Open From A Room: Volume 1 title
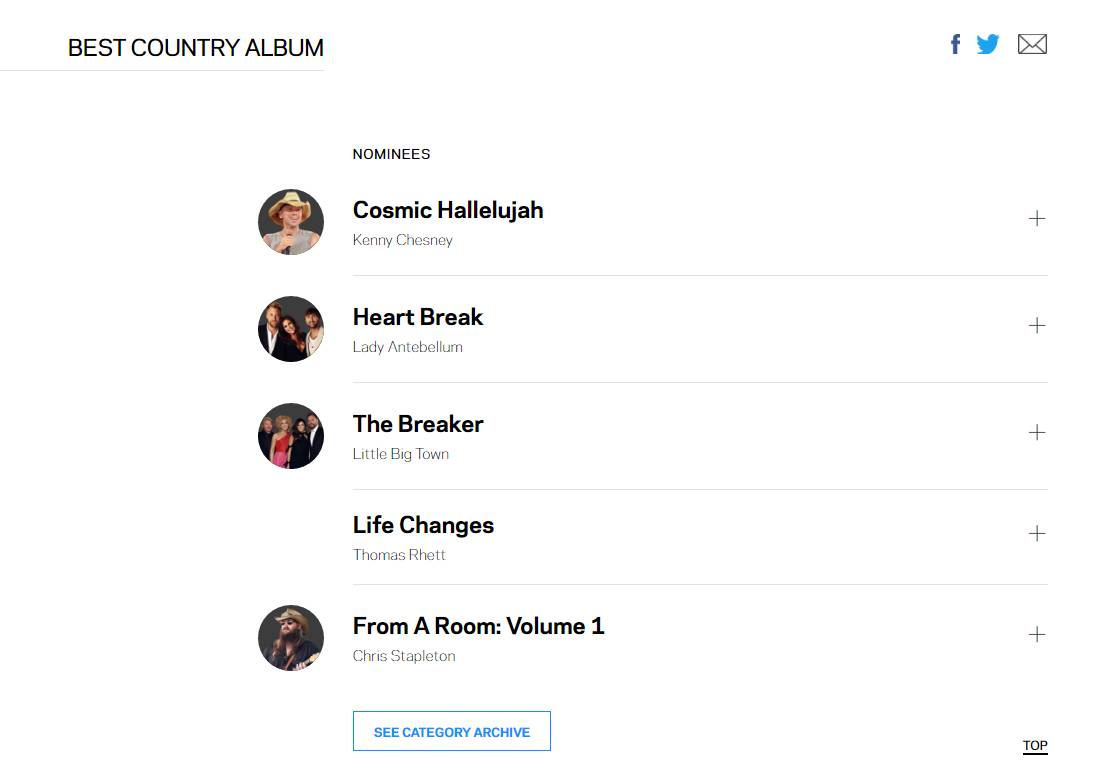Image resolution: width=1103 pixels, height=783 pixels. 478,626
